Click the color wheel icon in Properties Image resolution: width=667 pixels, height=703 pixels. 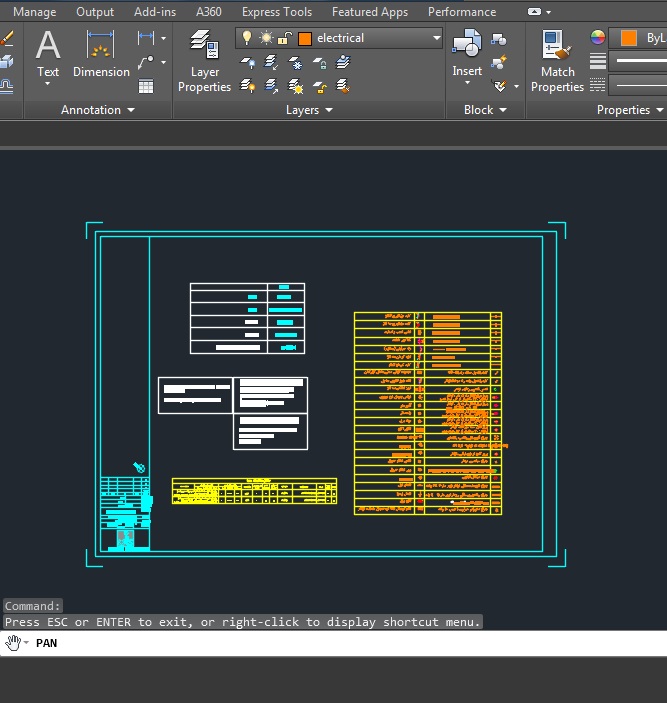598,38
